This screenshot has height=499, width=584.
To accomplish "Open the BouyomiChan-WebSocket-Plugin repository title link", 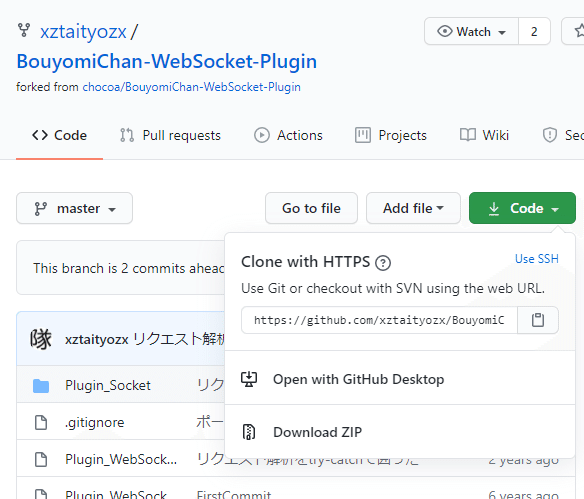I will coord(167,61).
